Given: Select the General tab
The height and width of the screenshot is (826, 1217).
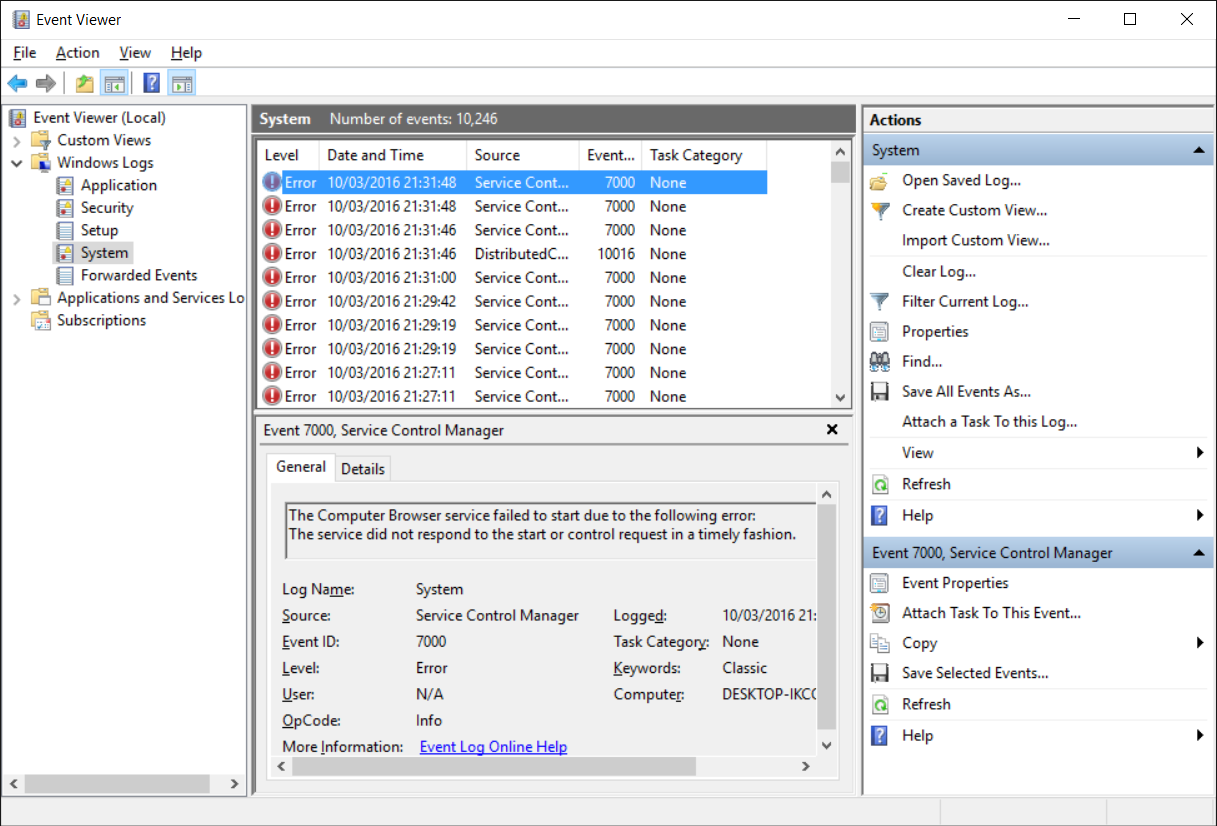Looking at the screenshot, I should point(301,466).
